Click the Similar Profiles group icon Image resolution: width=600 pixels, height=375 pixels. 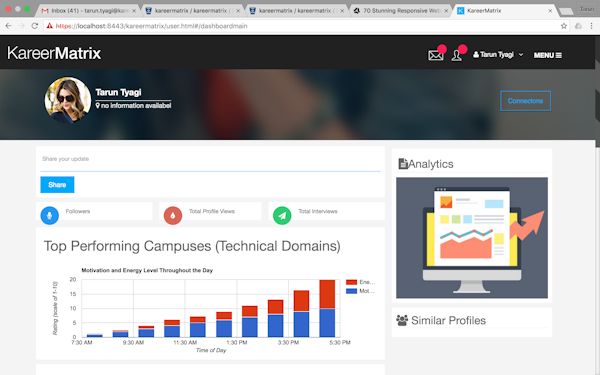402,320
